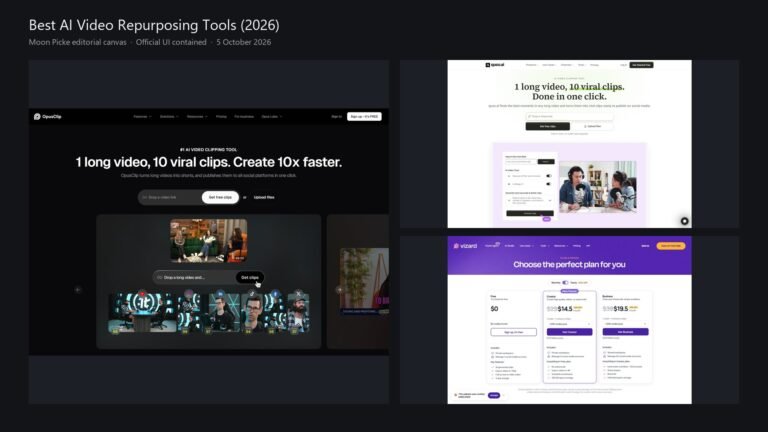Image resolution: width=768 pixels, height=432 pixels.
Task: Click Upload files on the dark OpusClip page
Action: 264,197
